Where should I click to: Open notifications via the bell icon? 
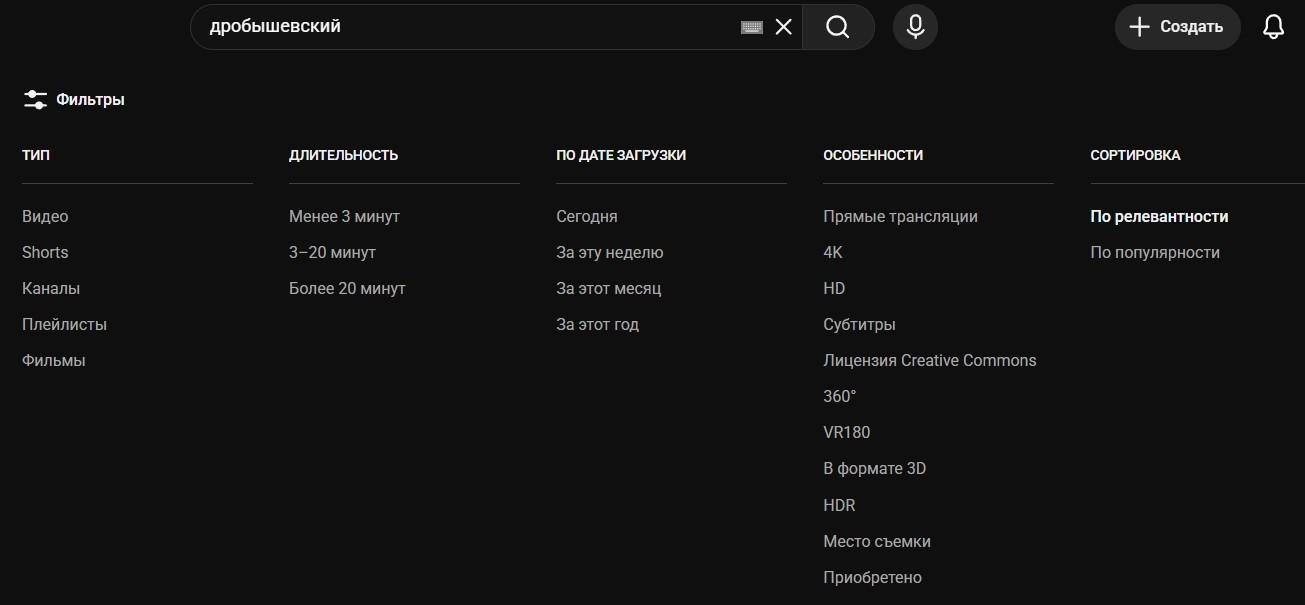tap(1273, 27)
